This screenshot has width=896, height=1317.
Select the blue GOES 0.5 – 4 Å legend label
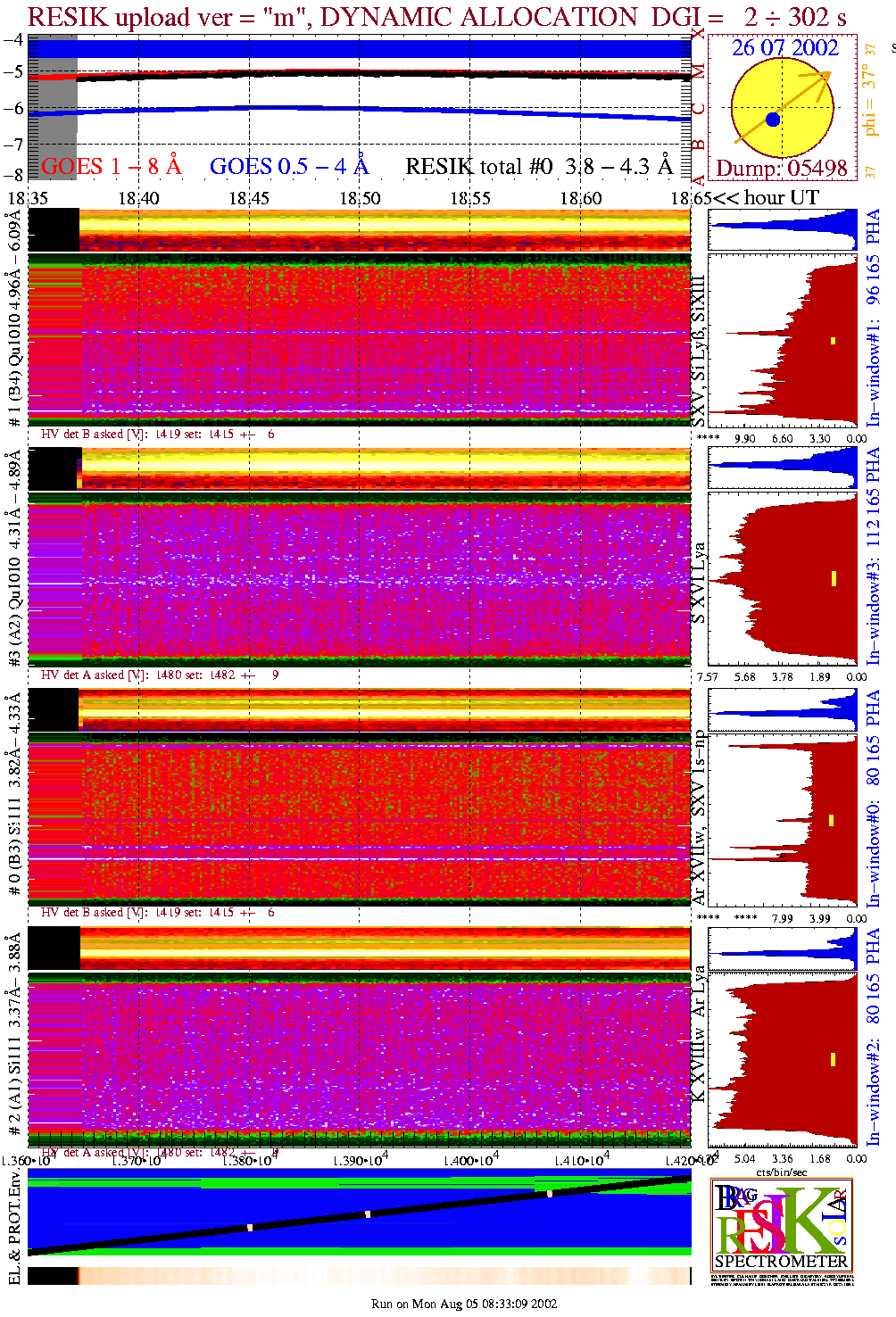point(288,167)
